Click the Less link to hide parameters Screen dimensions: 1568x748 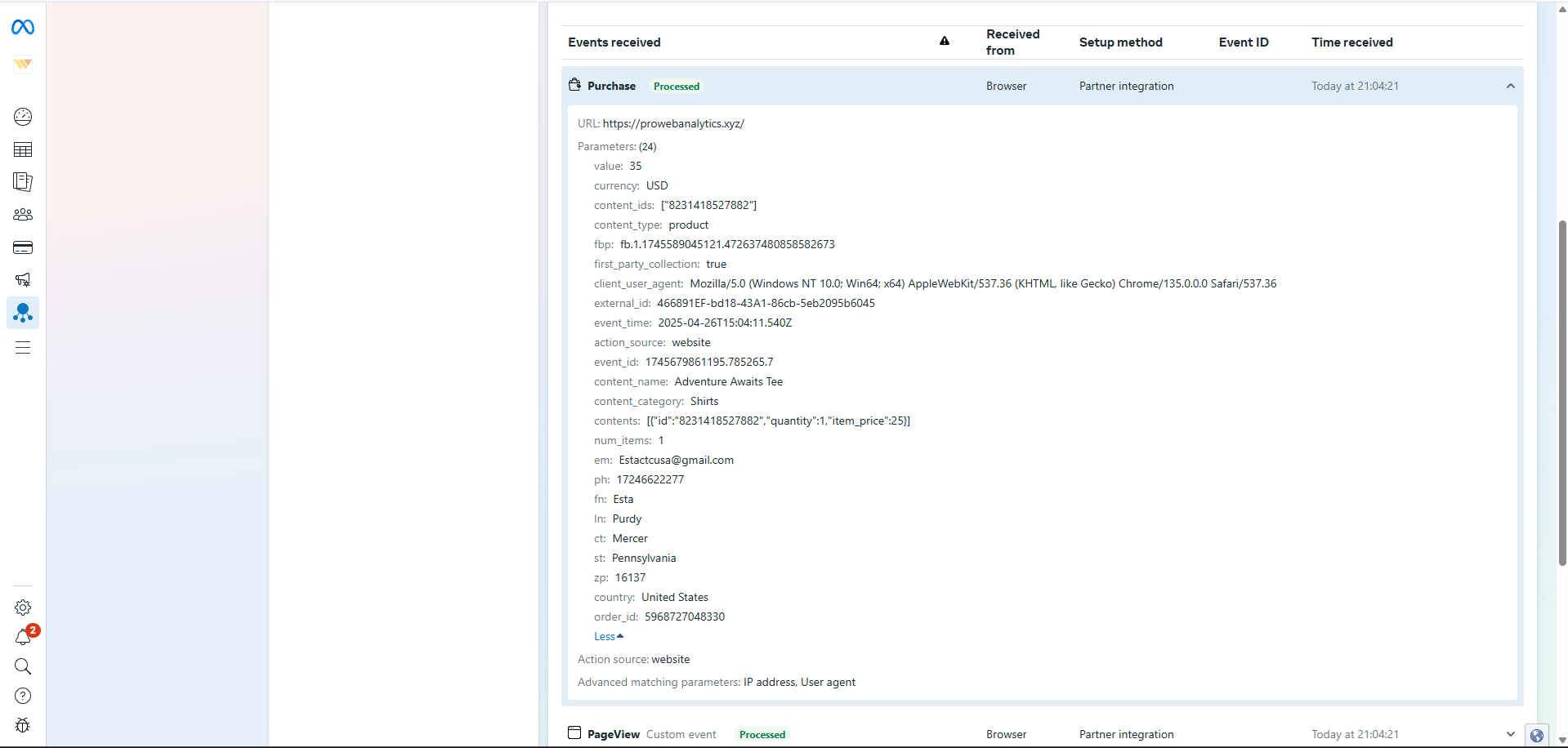pyautogui.click(x=608, y=637)
